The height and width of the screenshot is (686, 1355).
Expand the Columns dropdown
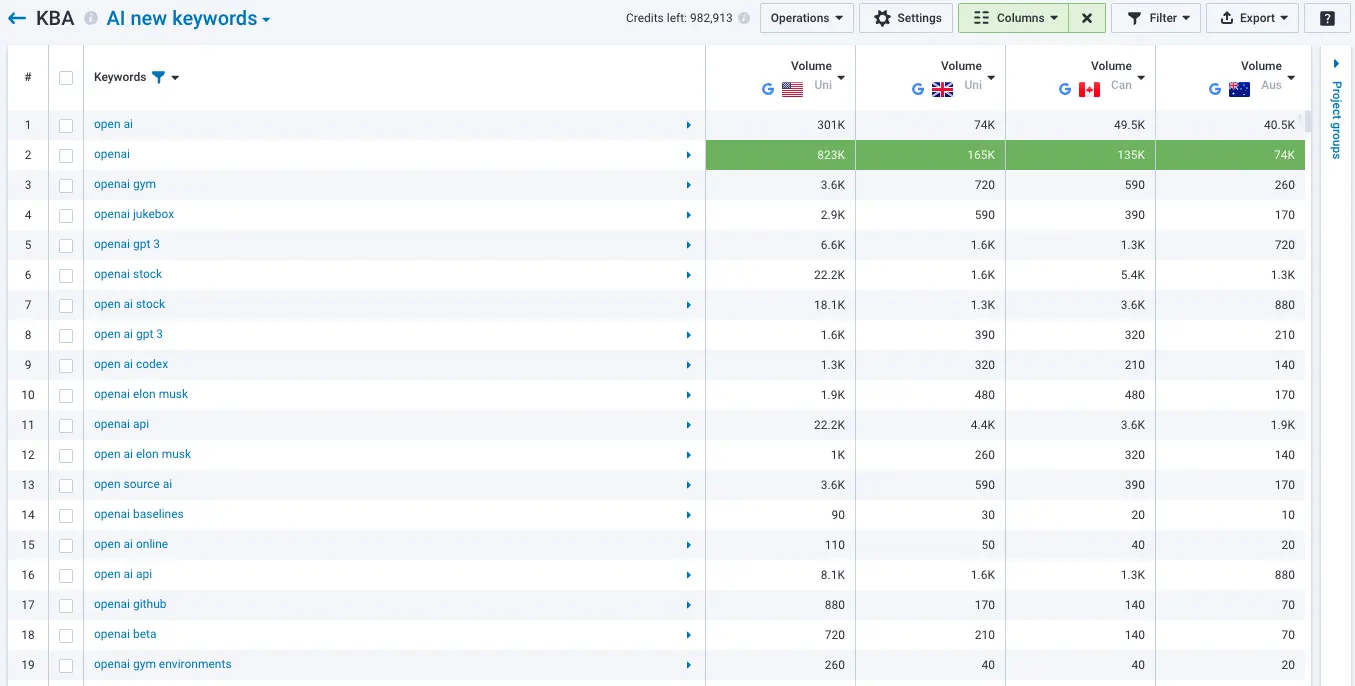1013,18
